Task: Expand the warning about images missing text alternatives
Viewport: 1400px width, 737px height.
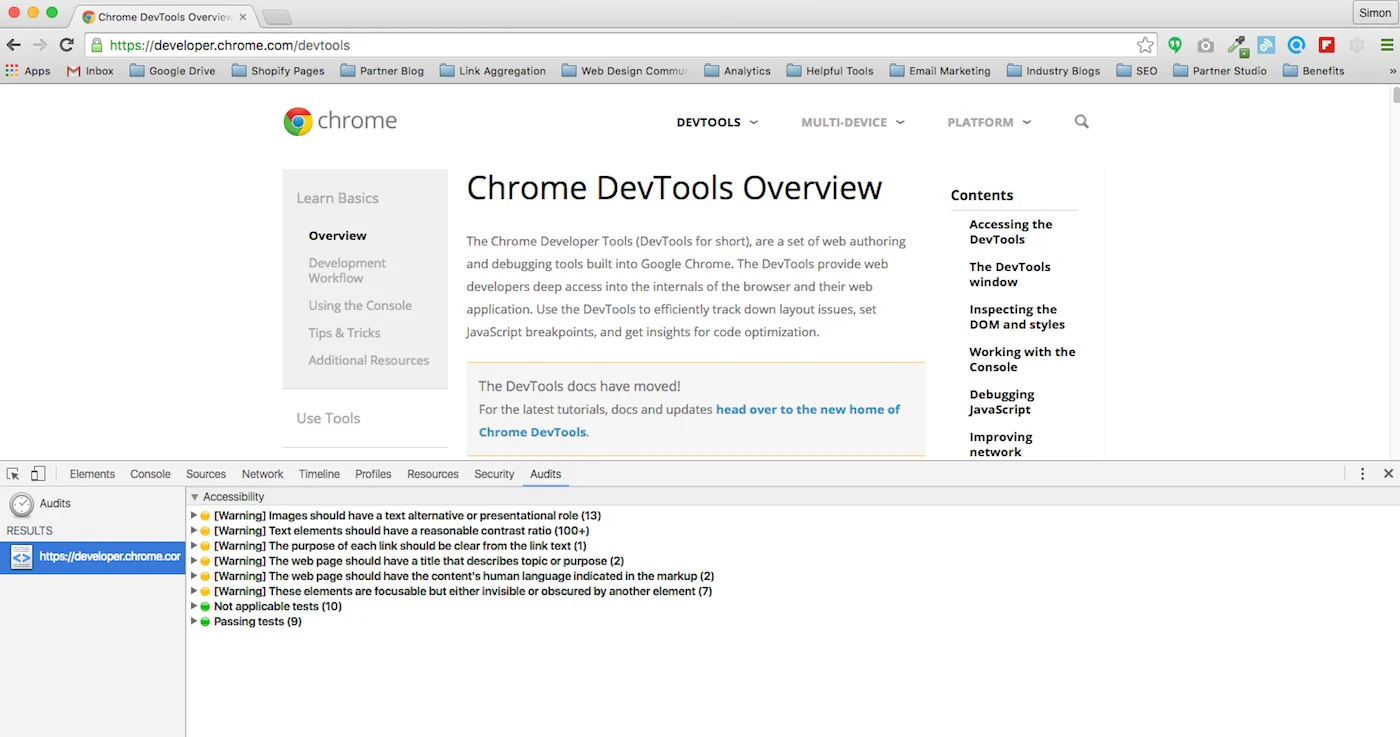Action: pos(193,515)
